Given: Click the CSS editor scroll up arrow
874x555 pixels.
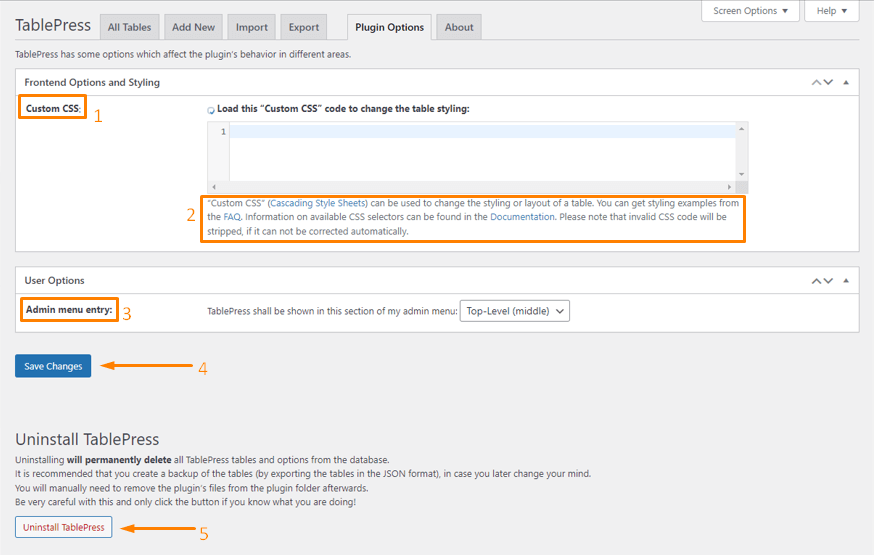Looking at the screenshot, I should (x=741, y=129).
